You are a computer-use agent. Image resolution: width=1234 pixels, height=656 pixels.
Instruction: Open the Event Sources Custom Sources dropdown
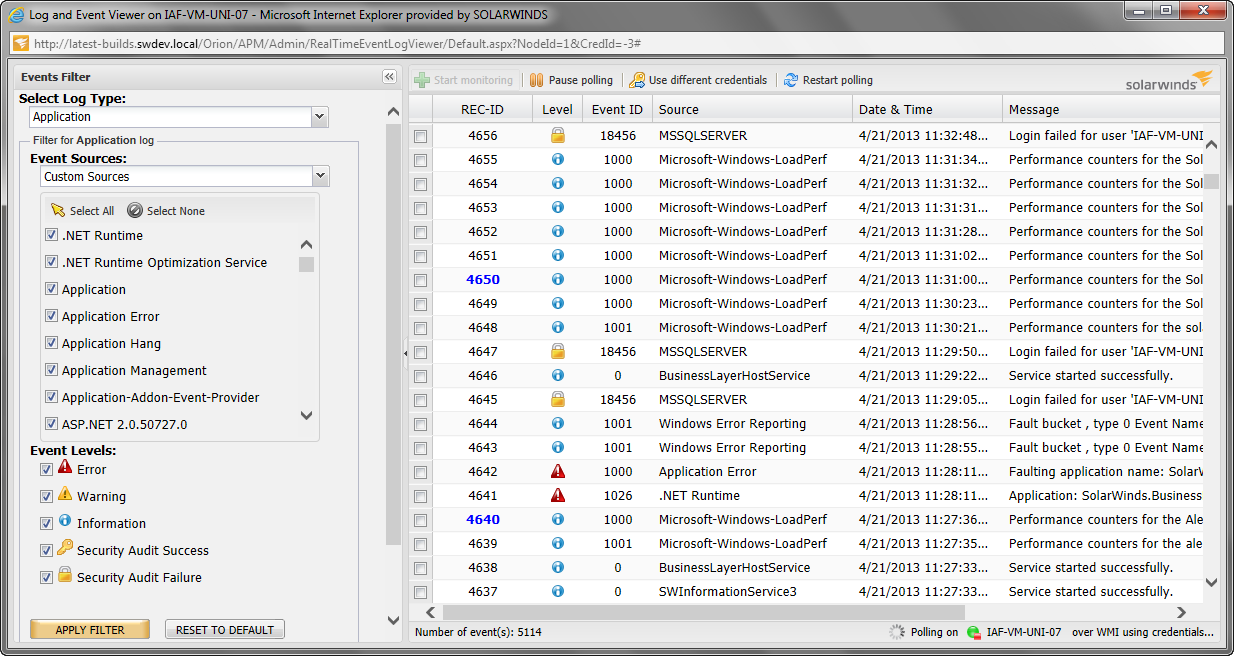tap(320, 176)
